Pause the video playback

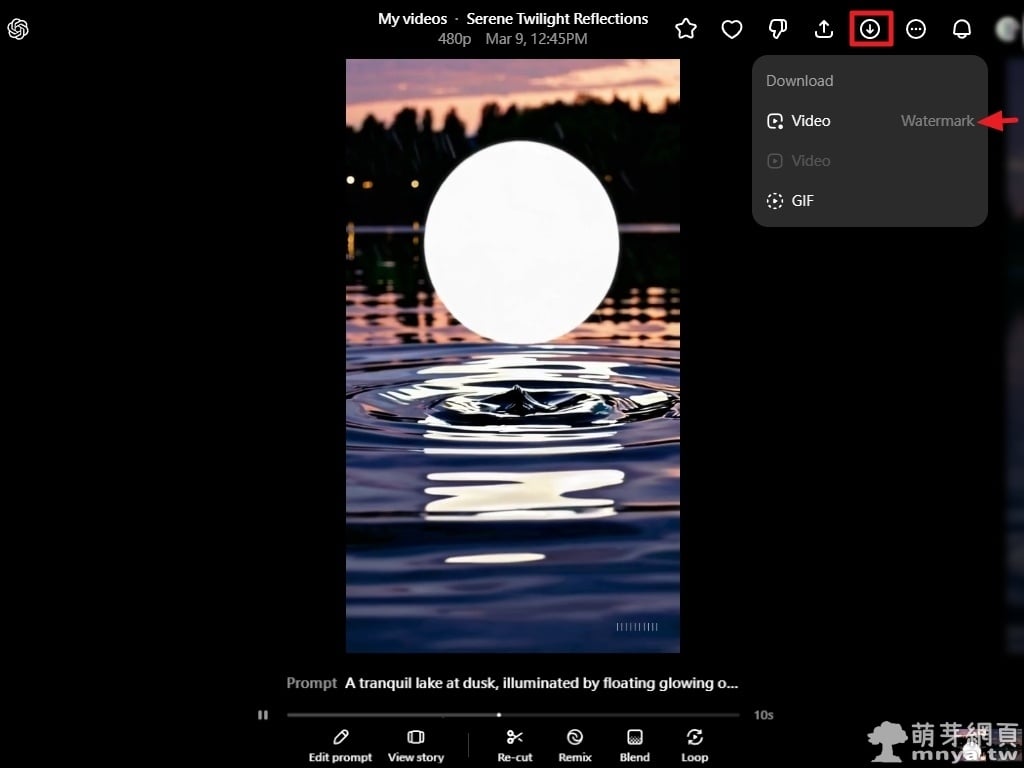pyautogui.click(x=263, y=715)
